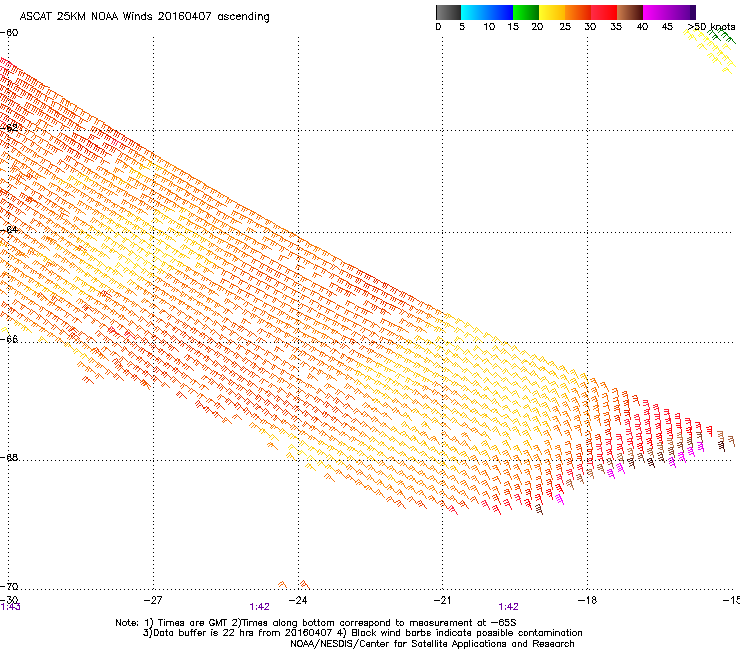The image size is (740, 650).
Task: Click the green wind barbs in top-right corner
Action: 721,37
